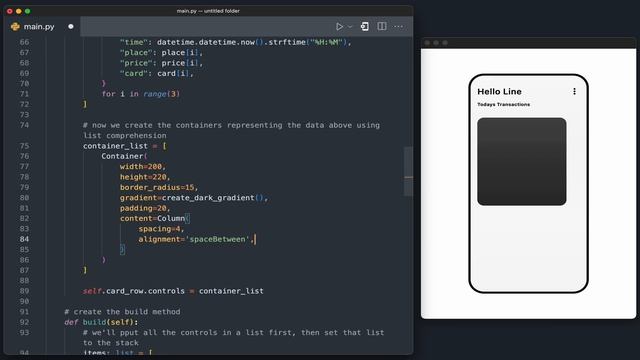This screenshot has width=640, height=360.
Task: Click line number 76 in gutter
Action: coord(24,156)
